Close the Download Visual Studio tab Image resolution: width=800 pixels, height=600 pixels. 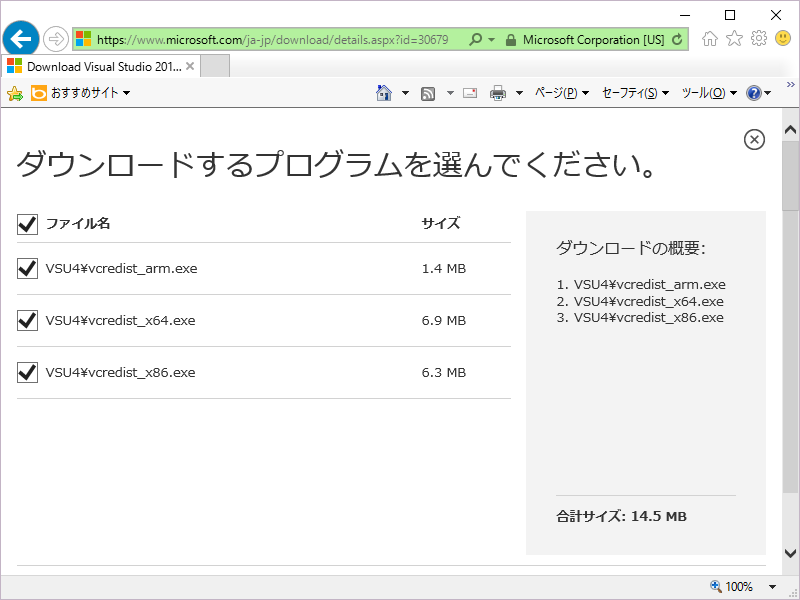(x=190, y=66)
